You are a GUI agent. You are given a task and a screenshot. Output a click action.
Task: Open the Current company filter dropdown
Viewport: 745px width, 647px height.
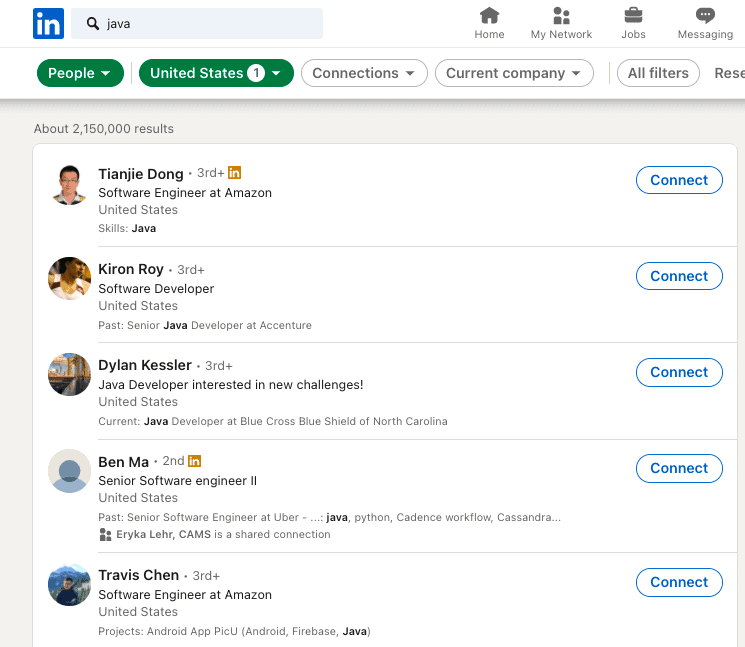pos(514,73)
